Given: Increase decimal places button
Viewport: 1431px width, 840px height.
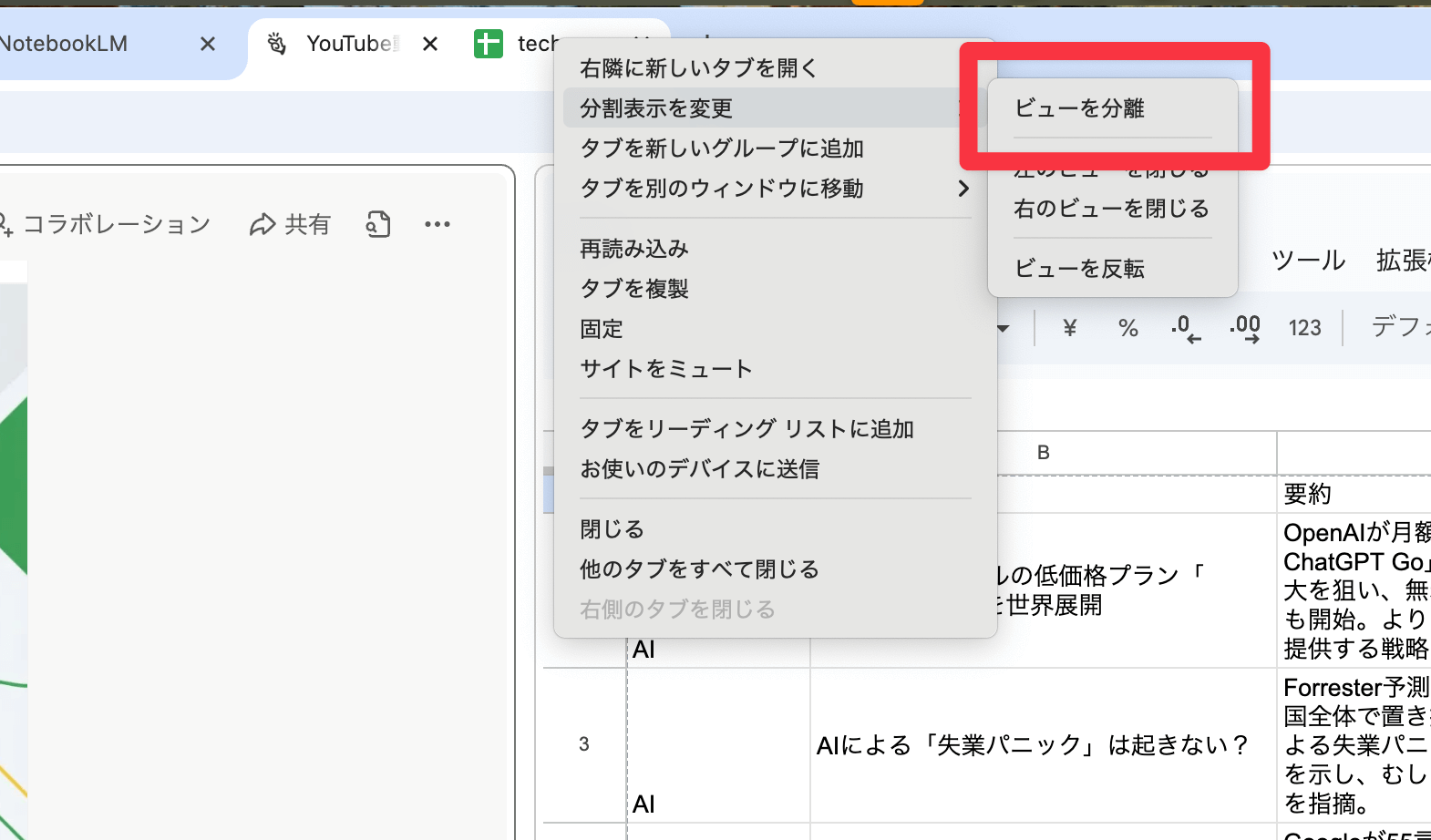Looking at the screenshot, I should tap(1245, 328).
